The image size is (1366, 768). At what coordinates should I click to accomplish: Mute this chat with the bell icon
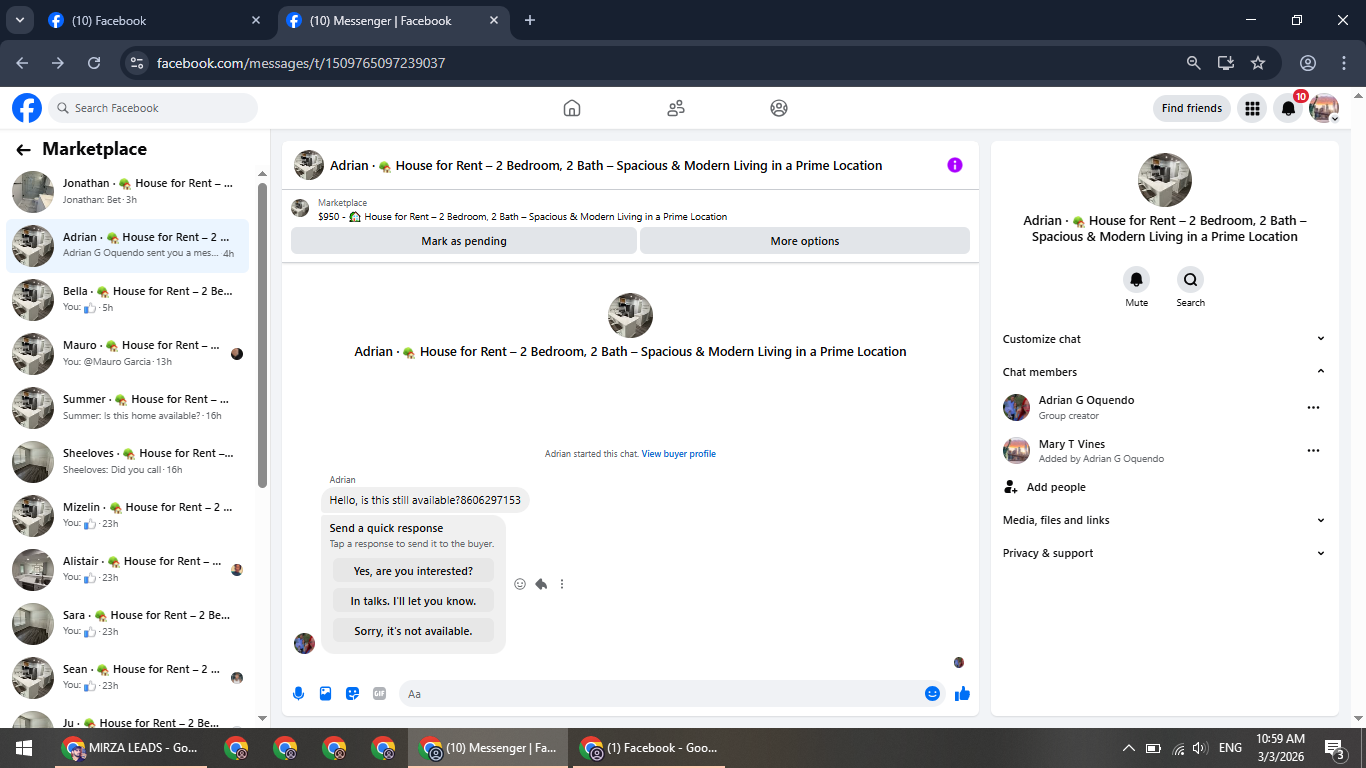click(x=1136, y=280)
